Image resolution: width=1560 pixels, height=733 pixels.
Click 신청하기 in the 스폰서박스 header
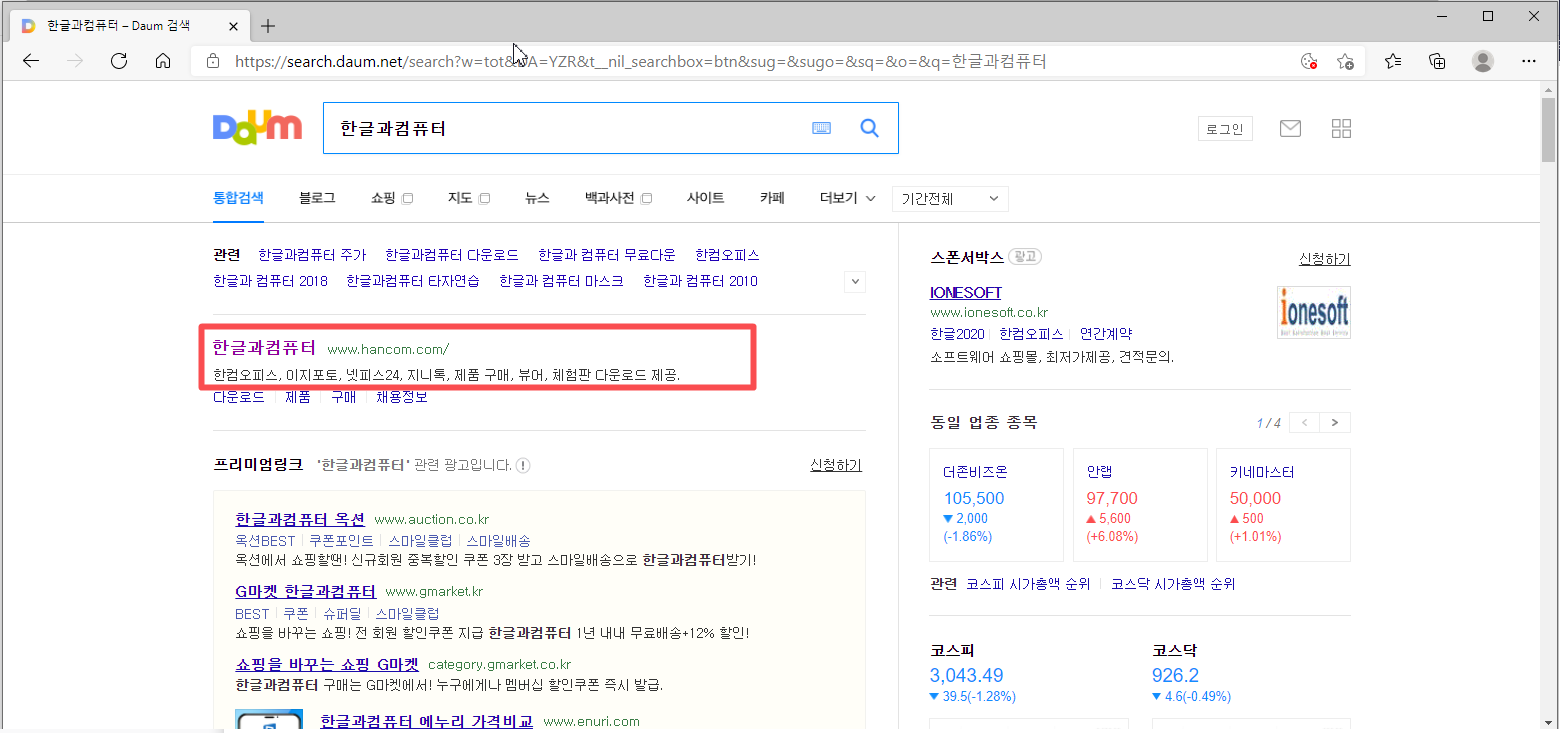1324,259
